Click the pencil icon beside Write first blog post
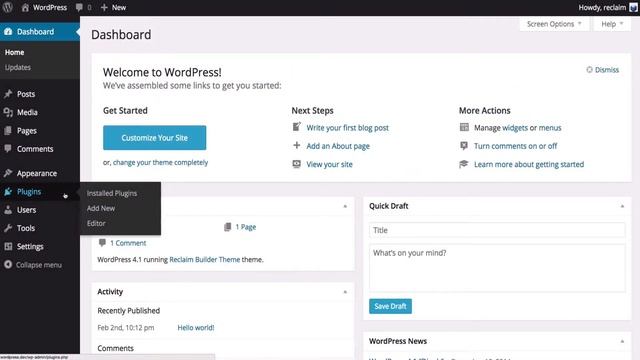The image size is (640, 360). (x=297, y=127)
